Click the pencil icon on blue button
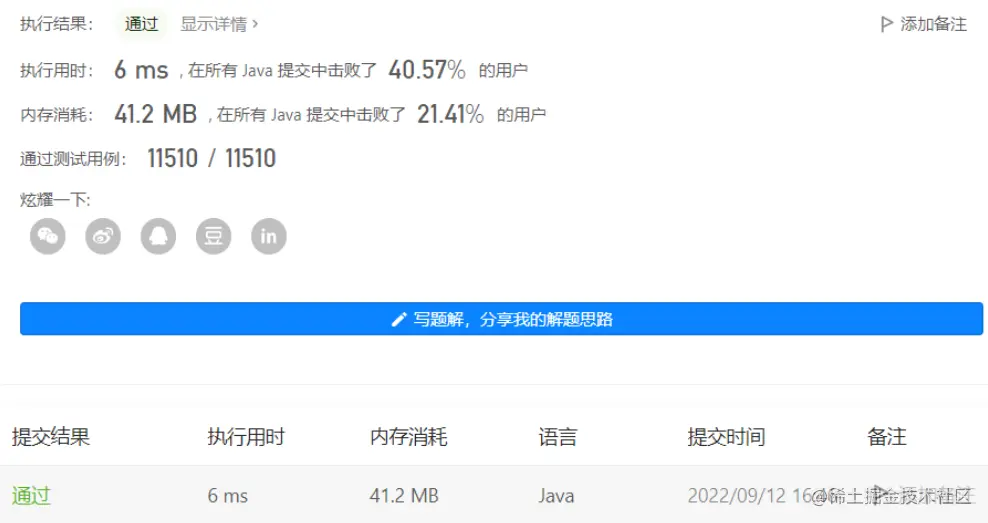 398,319
